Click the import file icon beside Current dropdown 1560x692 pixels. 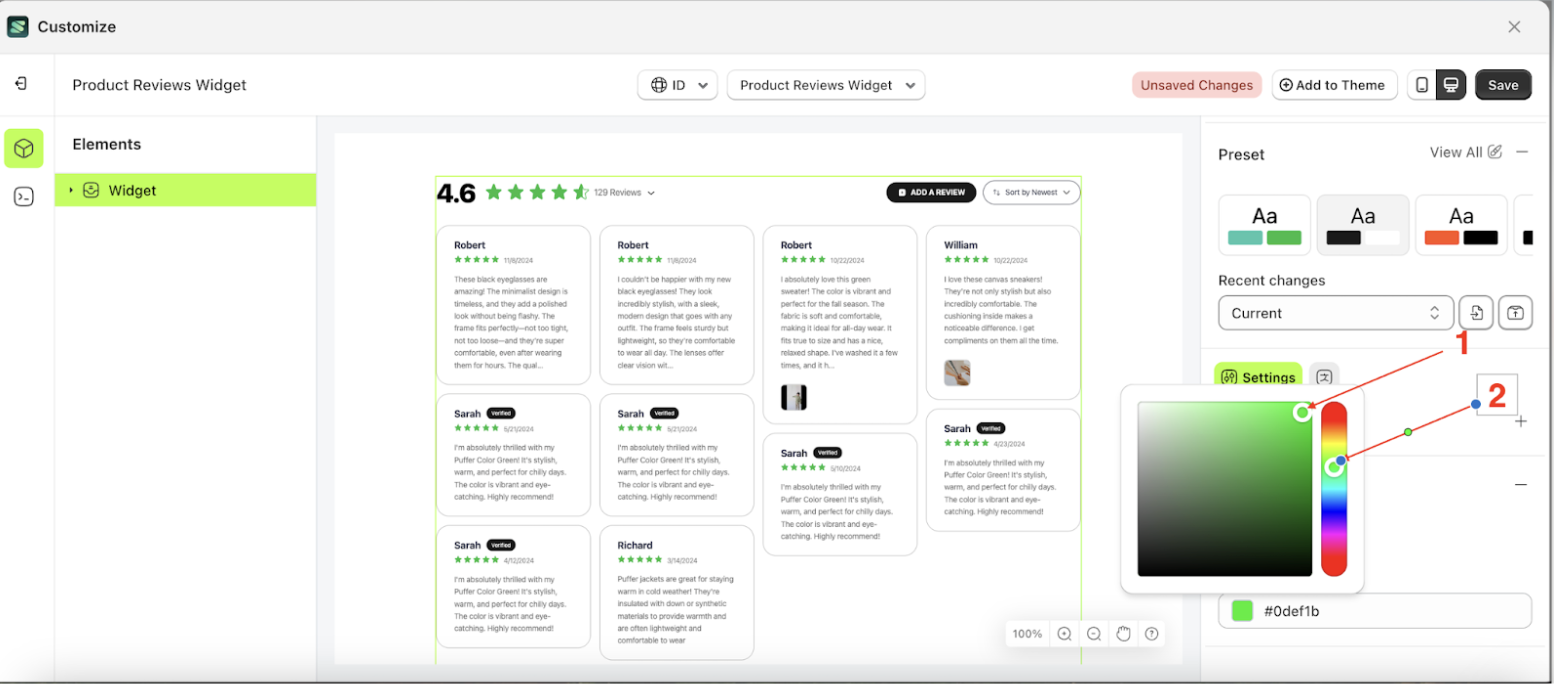[1476, 312]
